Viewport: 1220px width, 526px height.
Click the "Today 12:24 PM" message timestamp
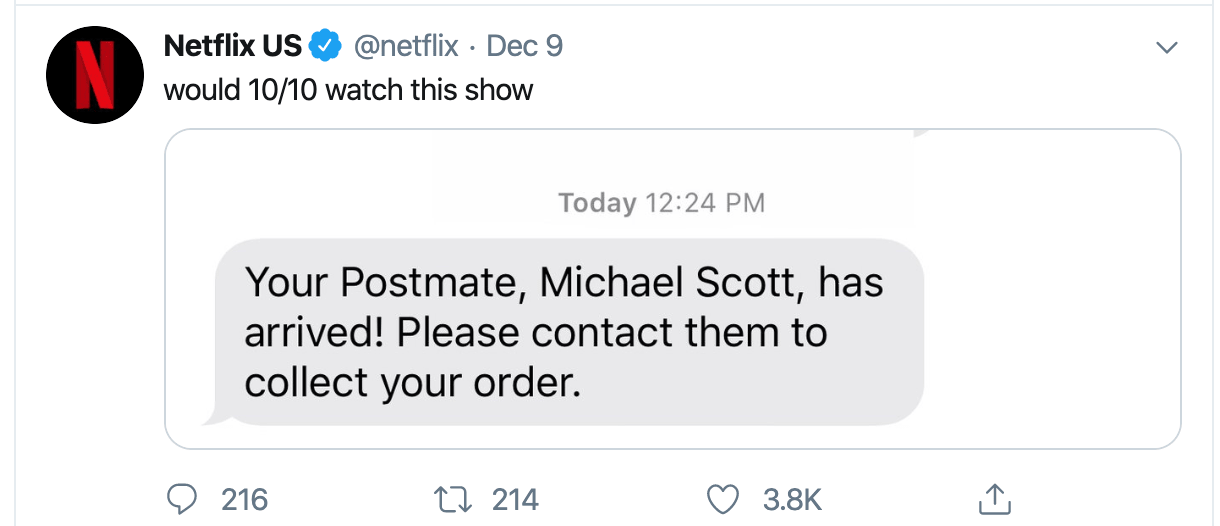pyautogui.click(x=661, y=203)
